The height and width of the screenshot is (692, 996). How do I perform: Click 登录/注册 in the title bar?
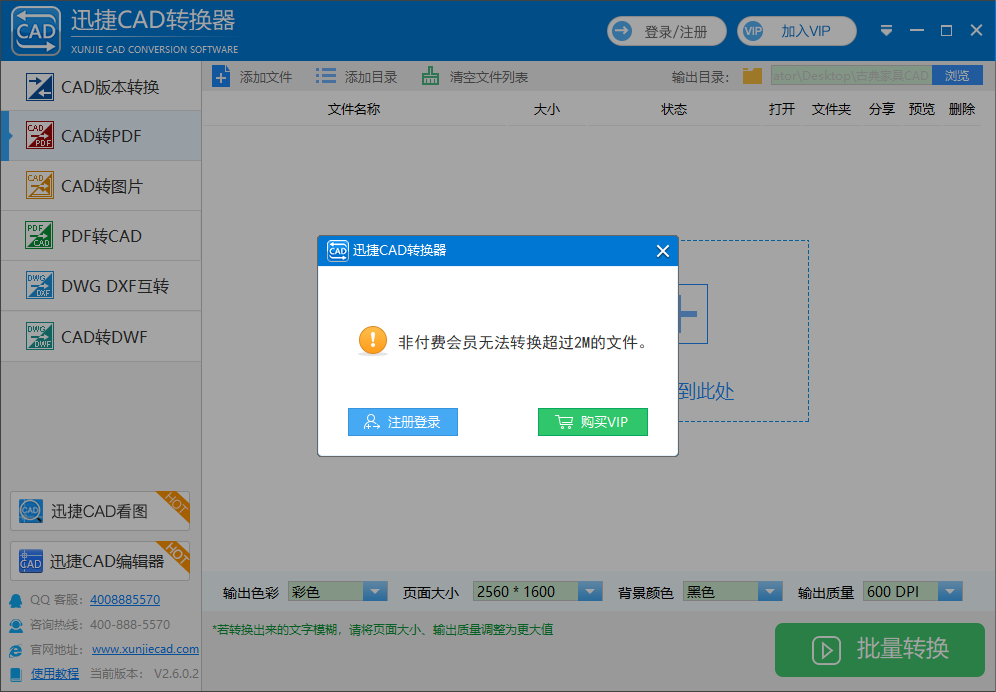[x=667, y=31]
